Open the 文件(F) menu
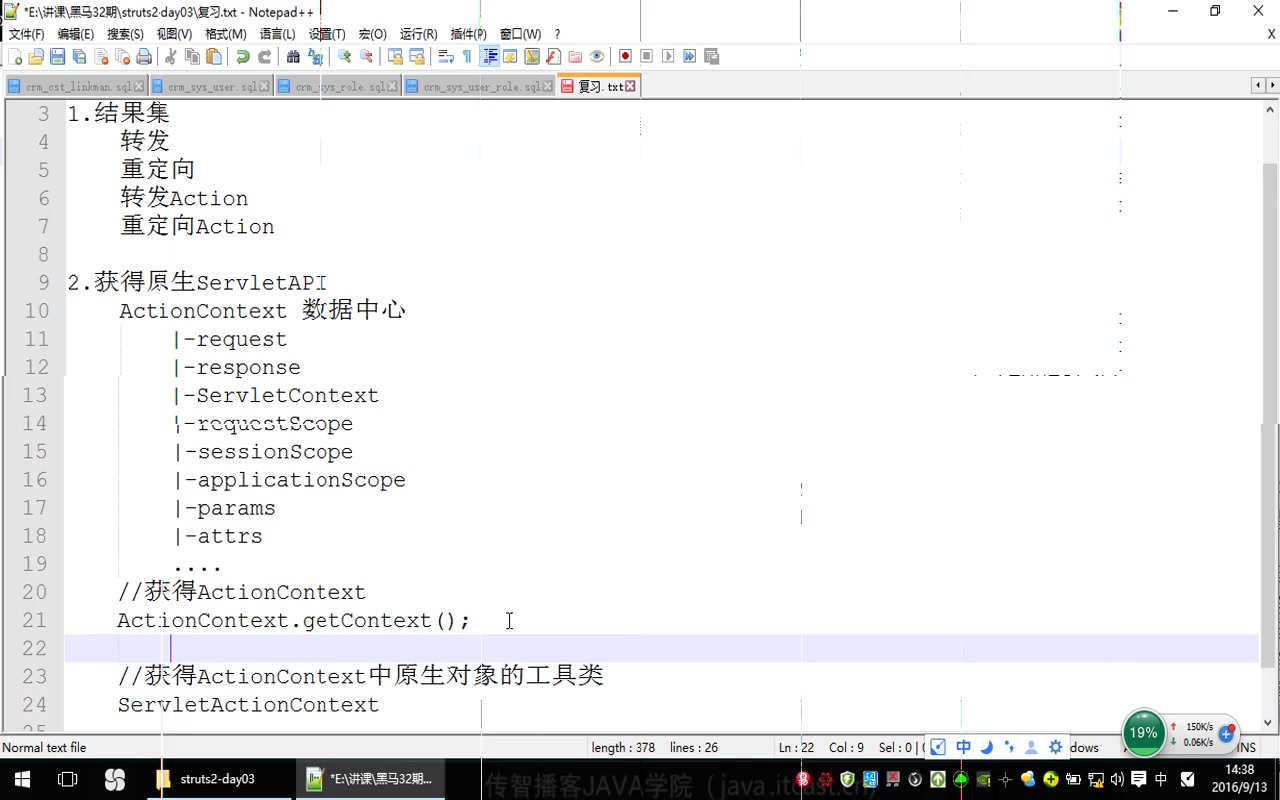Viewport: 1280px width, 800px height. tap(27, 34)
